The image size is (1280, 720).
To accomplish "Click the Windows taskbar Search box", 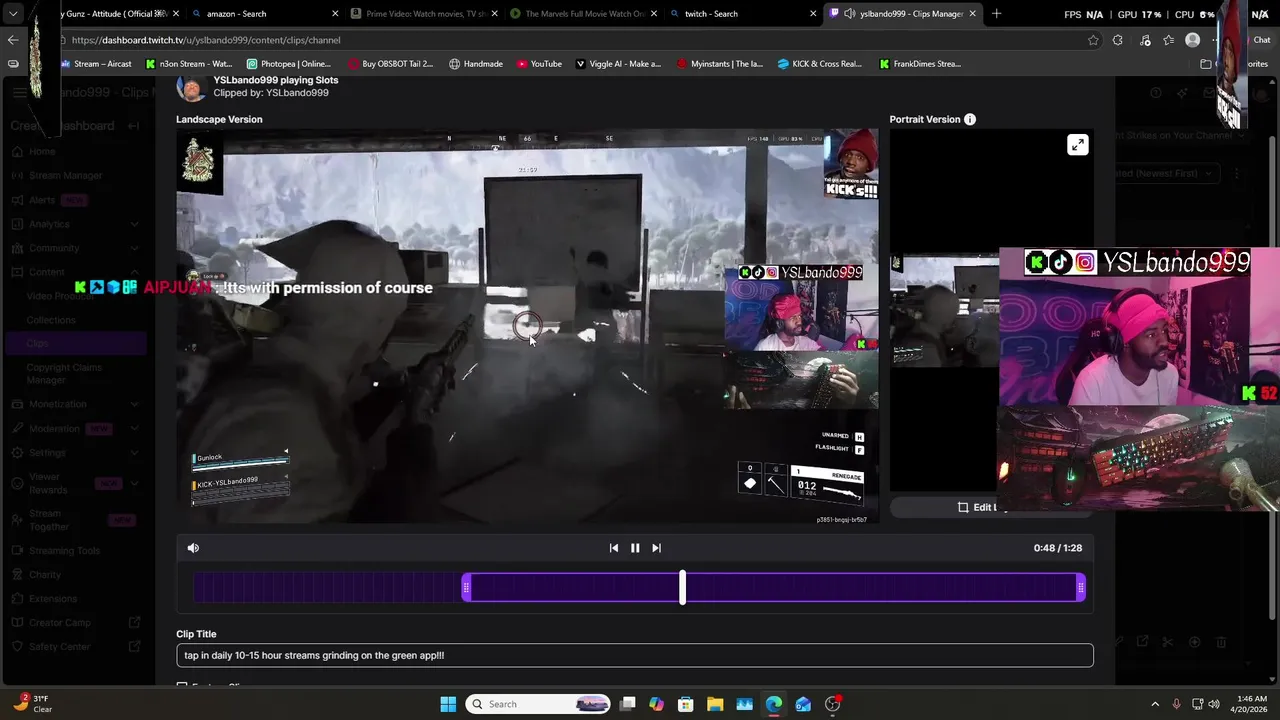I will [538, 704].
